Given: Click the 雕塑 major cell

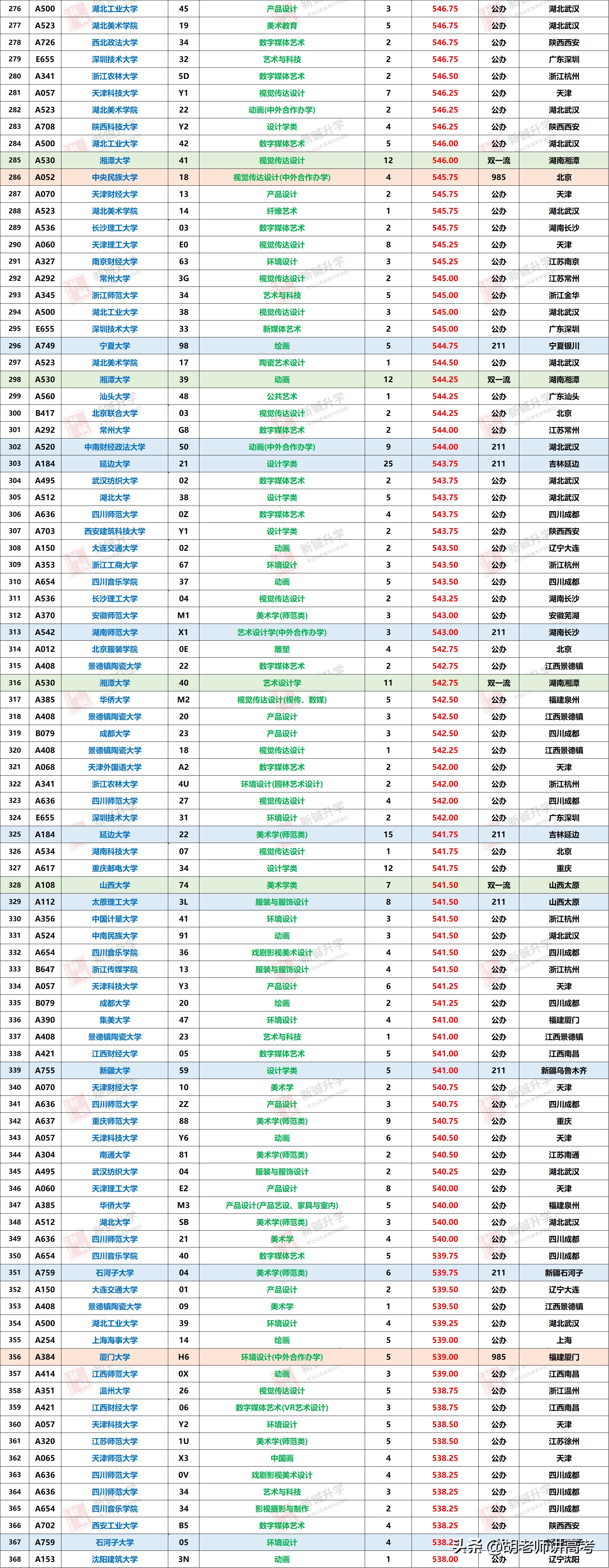Looking at the screenshot, I should (282, 649).
